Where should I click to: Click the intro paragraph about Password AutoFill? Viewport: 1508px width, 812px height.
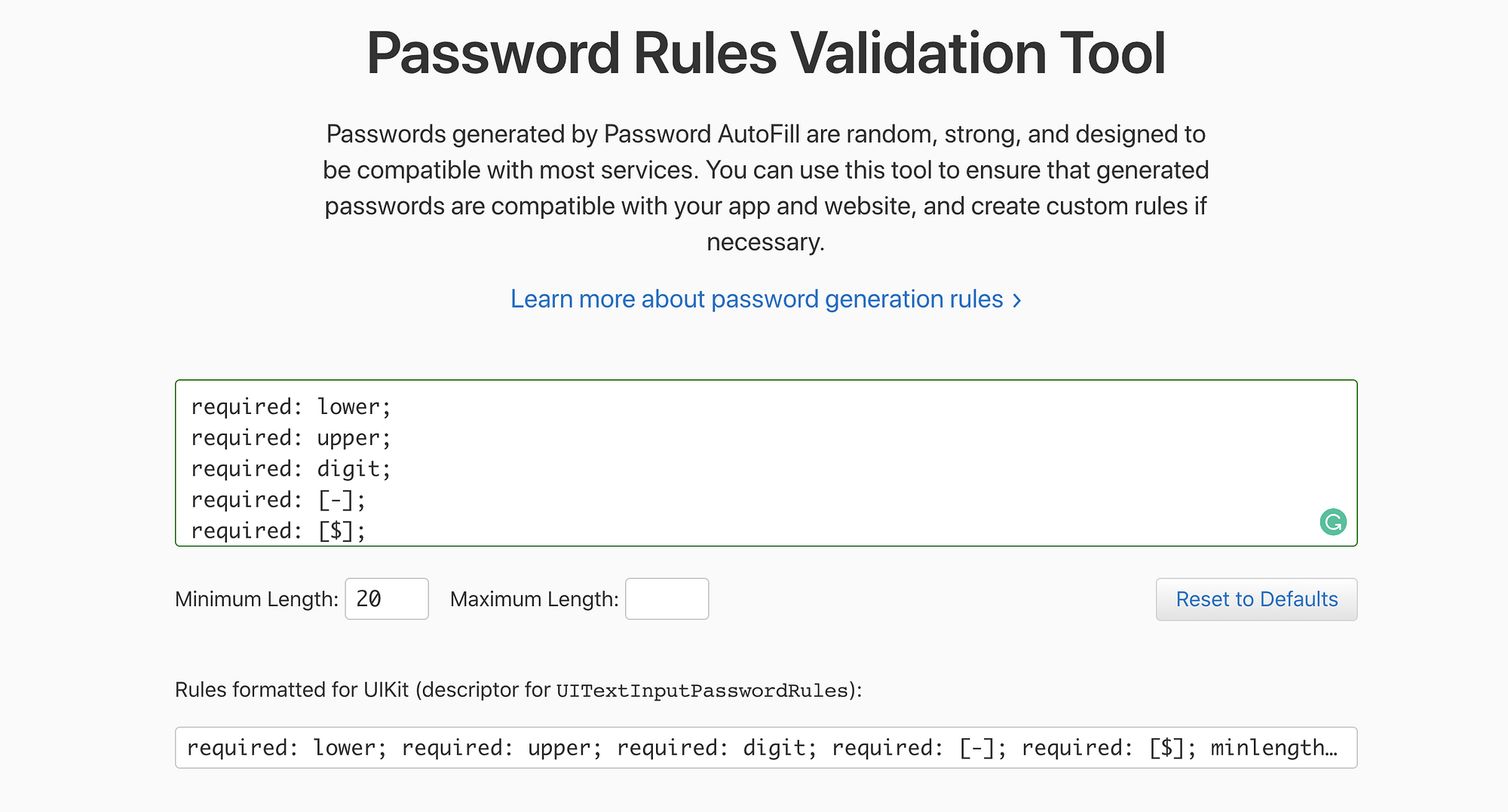click(766, 188)
